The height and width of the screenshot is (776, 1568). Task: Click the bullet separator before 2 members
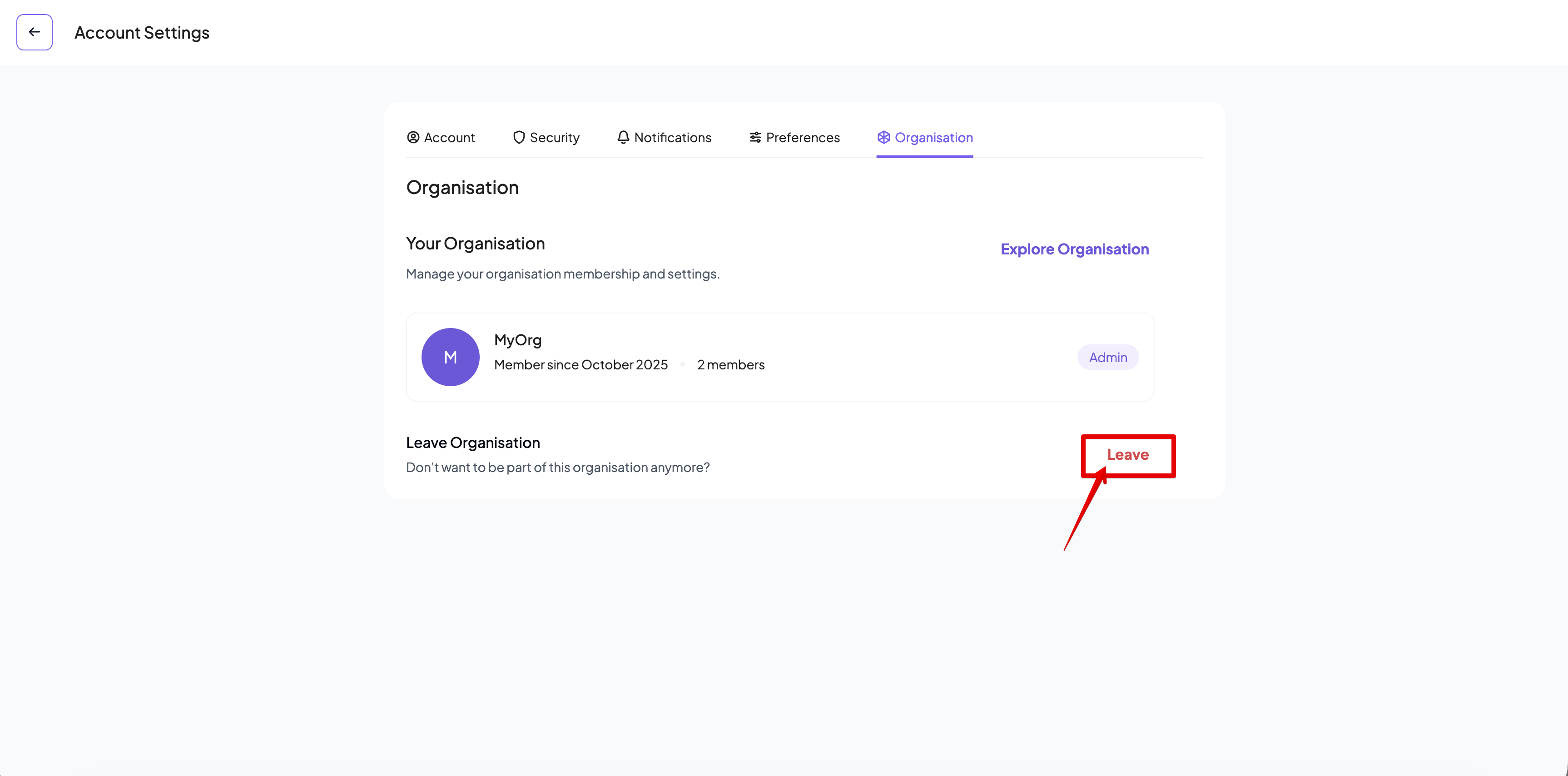683,364
